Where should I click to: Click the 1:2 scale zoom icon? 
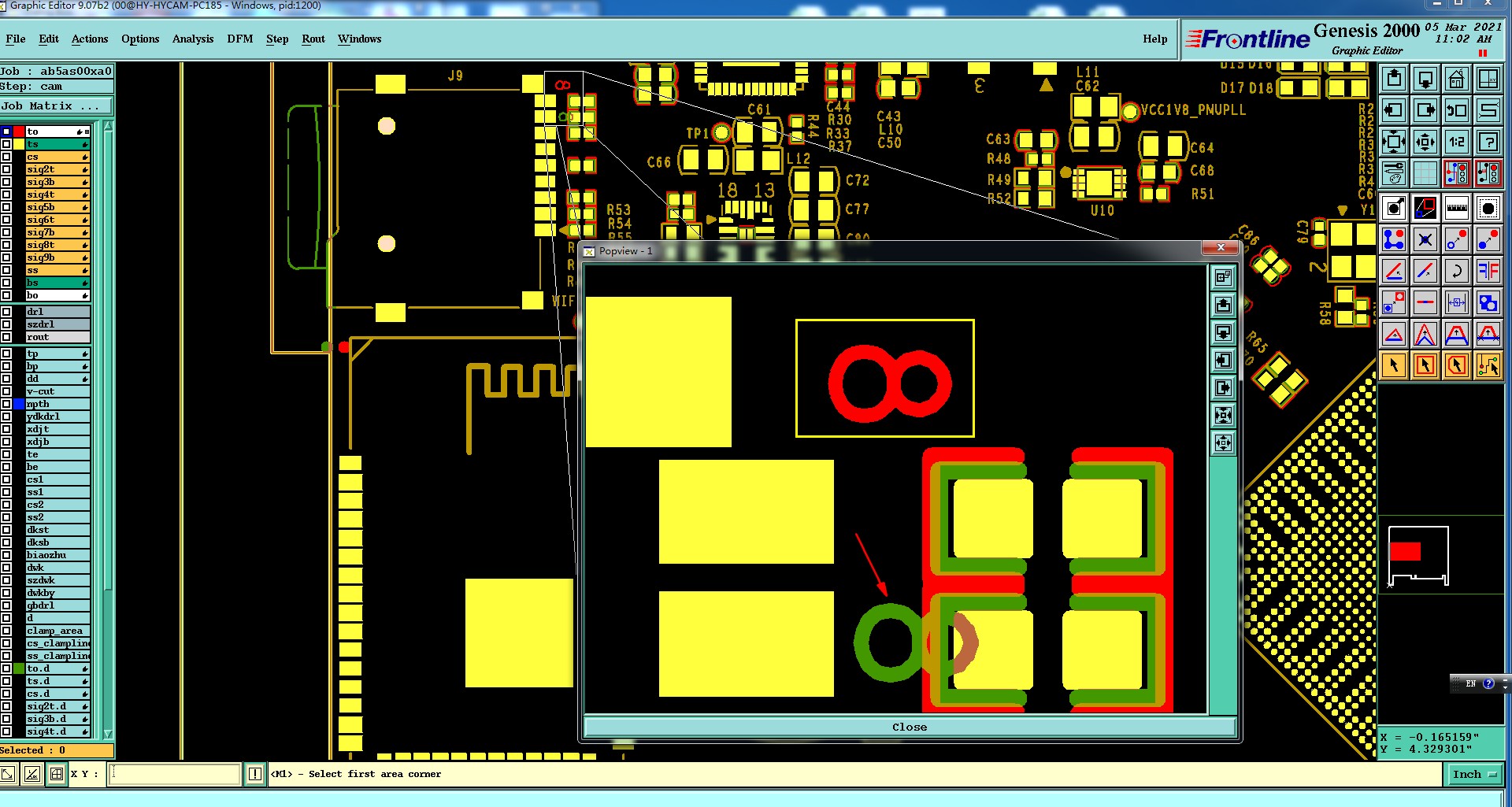click(1457, 142)
